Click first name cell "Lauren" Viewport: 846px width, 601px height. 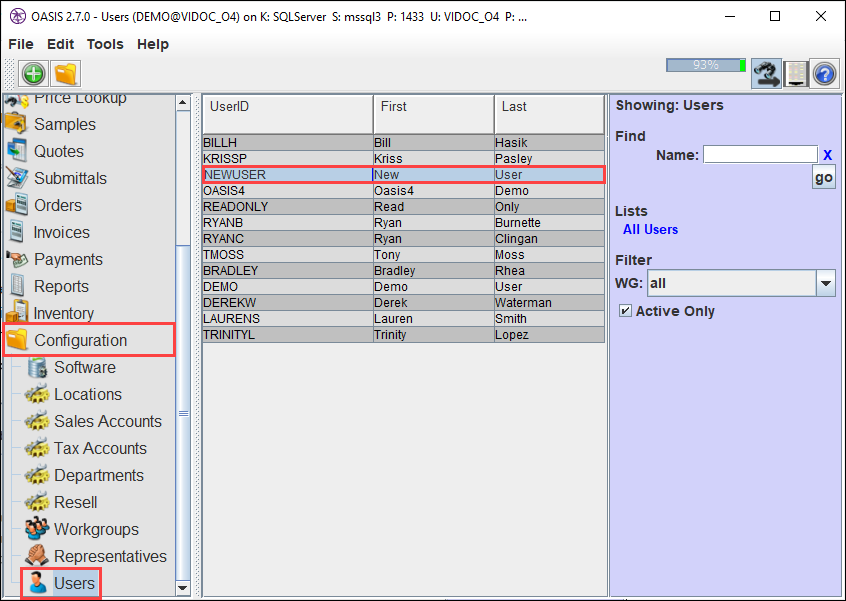433,318
